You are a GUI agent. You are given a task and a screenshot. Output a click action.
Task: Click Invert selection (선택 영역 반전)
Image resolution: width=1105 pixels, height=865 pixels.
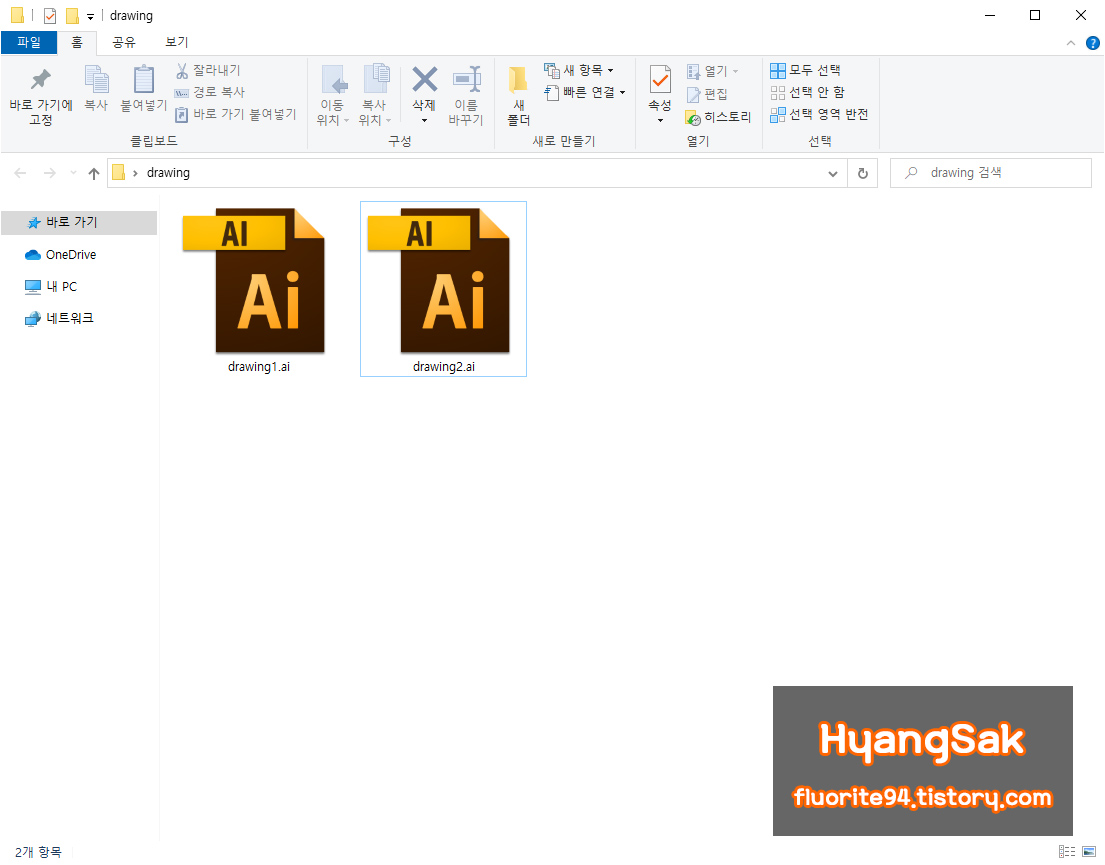[819, 114]
